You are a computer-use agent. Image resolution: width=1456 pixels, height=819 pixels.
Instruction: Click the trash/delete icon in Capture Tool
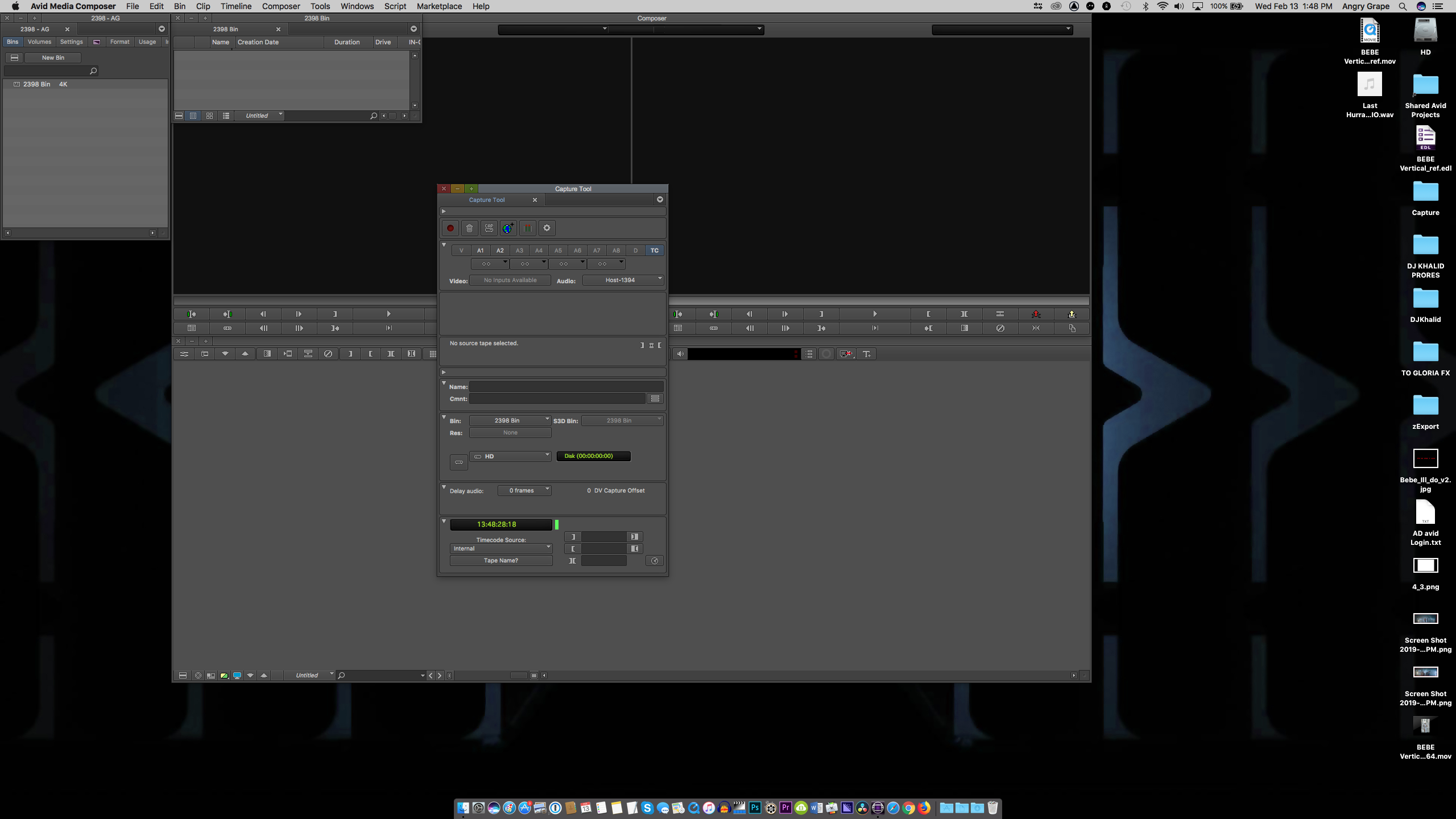[x=469, y=227]
